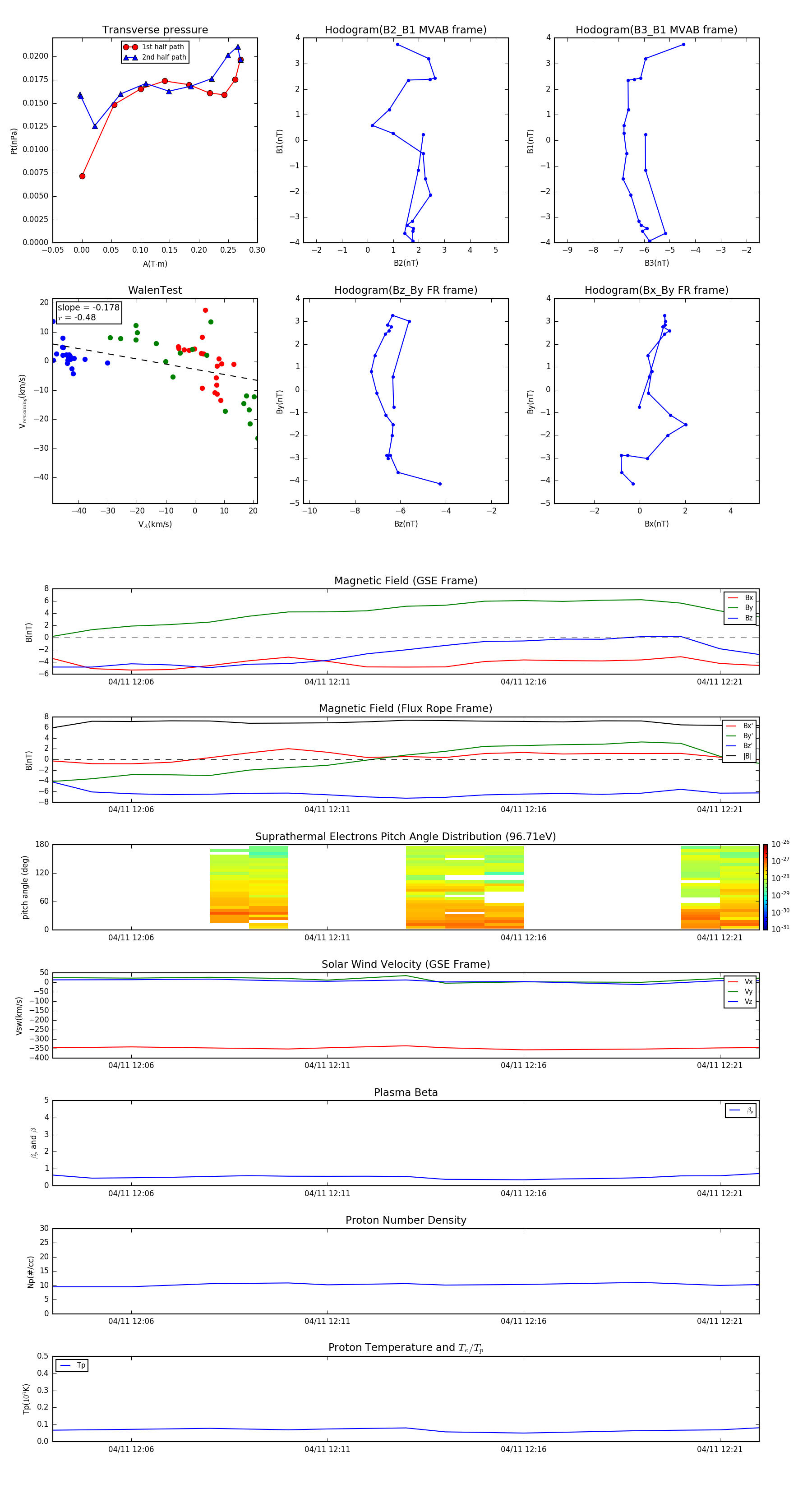
Task: Click the 'B3(nT)' x-axis label
Action: click(656, 263)
